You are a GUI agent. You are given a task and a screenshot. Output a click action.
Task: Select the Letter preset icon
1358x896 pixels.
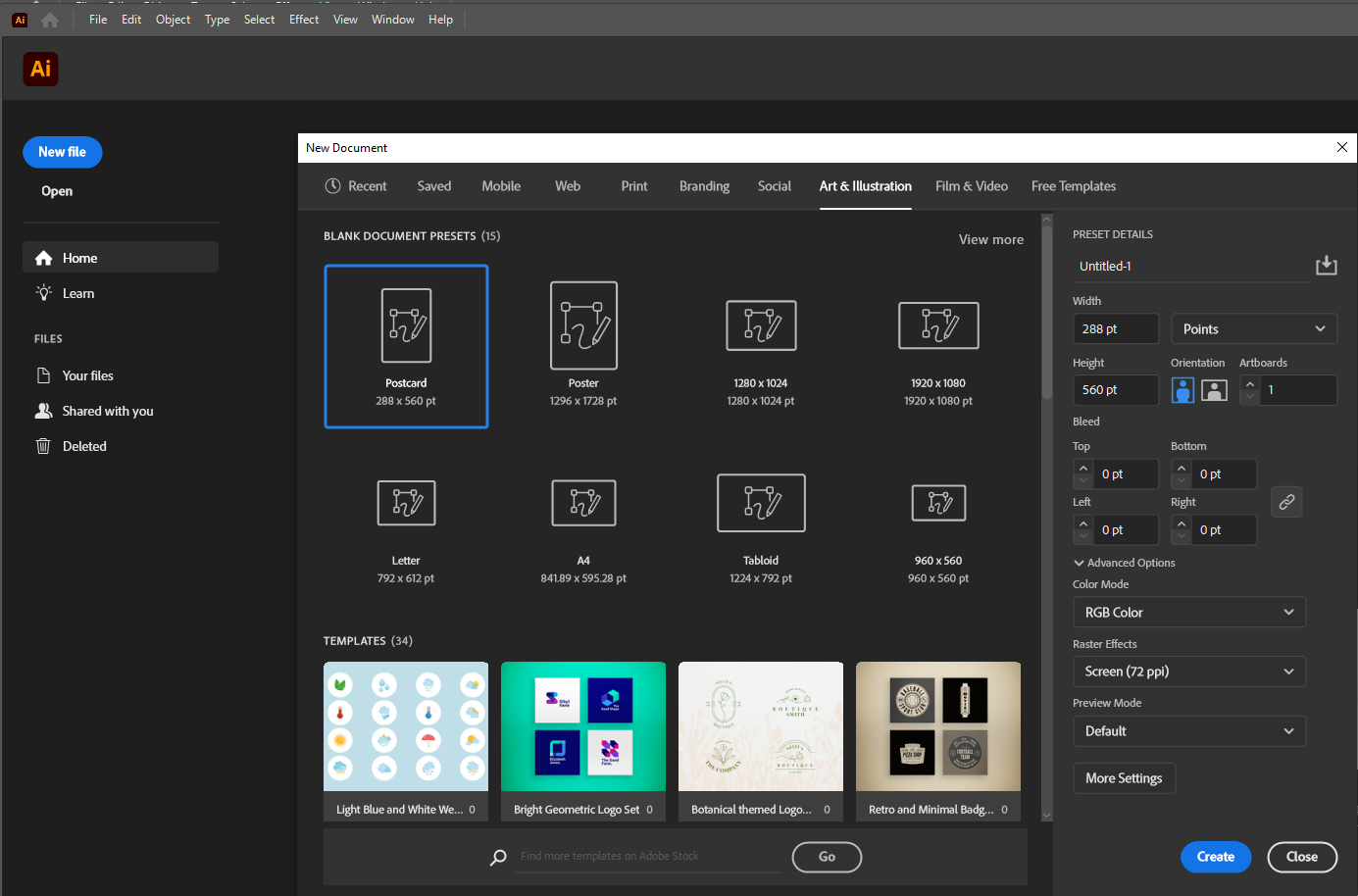point(406,503)
